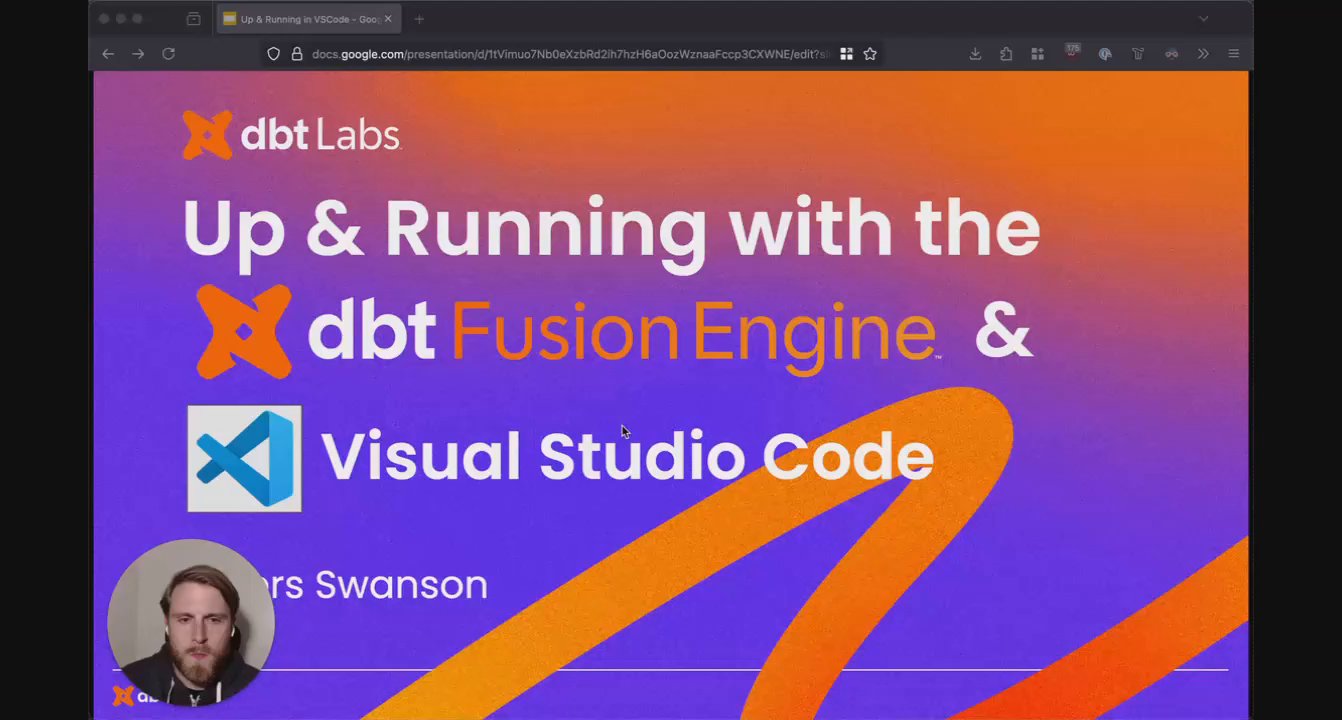Click the Visual Studio Code logo image
1342x720 pixels.
point(244,459)
